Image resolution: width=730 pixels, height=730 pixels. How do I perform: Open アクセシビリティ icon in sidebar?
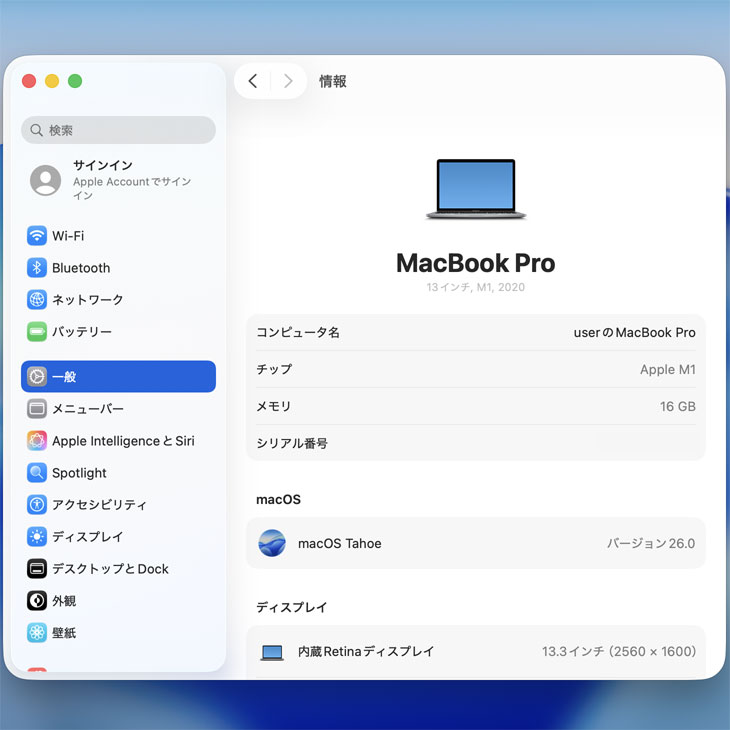(x=37, y=505)
